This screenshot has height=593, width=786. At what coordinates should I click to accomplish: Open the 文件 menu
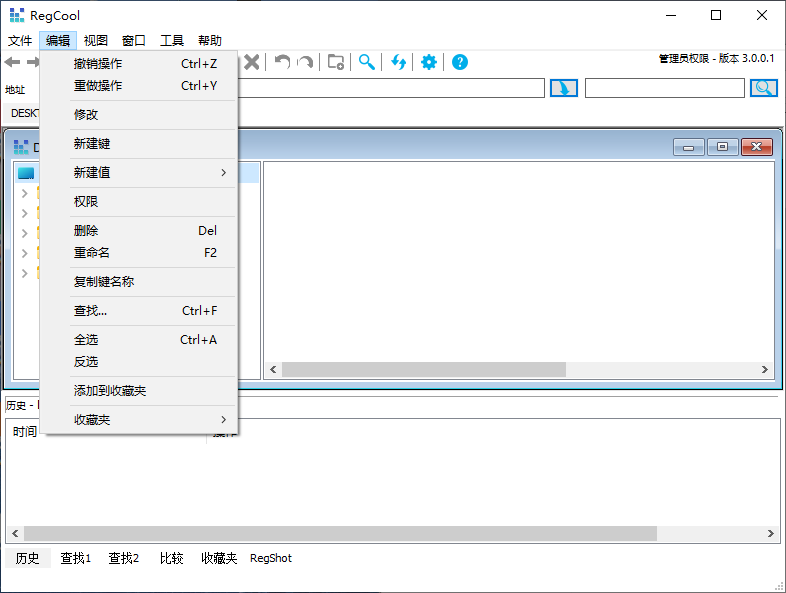[20, 41]
